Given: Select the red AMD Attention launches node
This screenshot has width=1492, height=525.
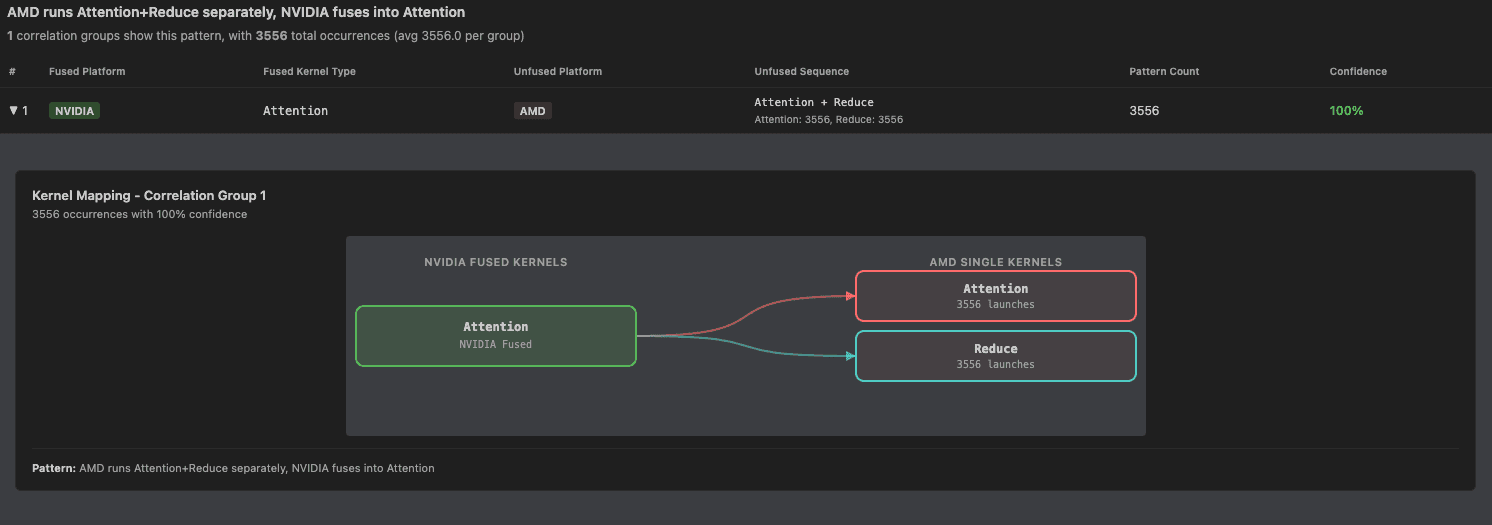Looking at the screenshot, I should pyautogui.click(x=995, y=295).
